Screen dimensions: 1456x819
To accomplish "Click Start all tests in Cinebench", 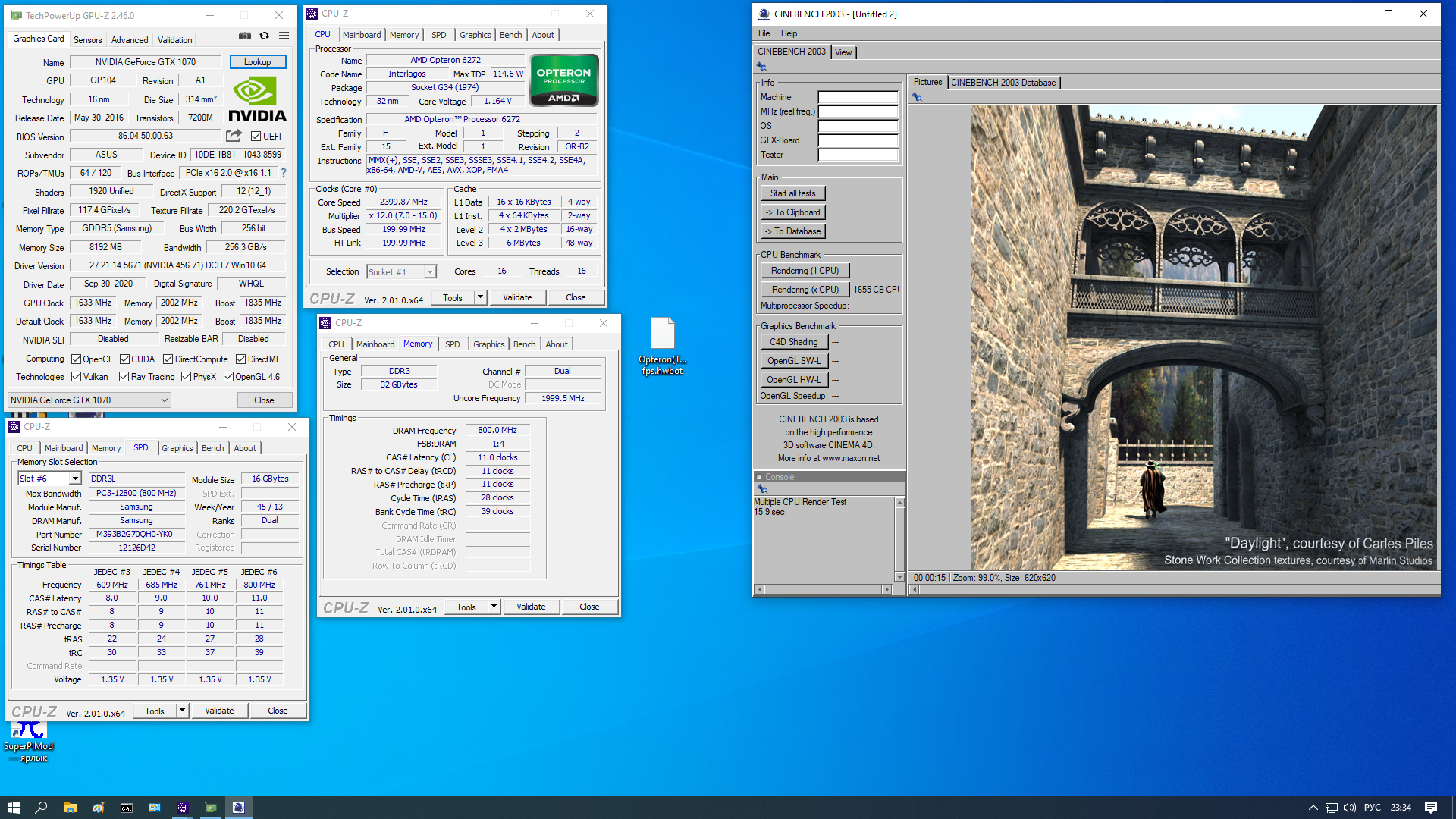I will (x=792, y=193).
